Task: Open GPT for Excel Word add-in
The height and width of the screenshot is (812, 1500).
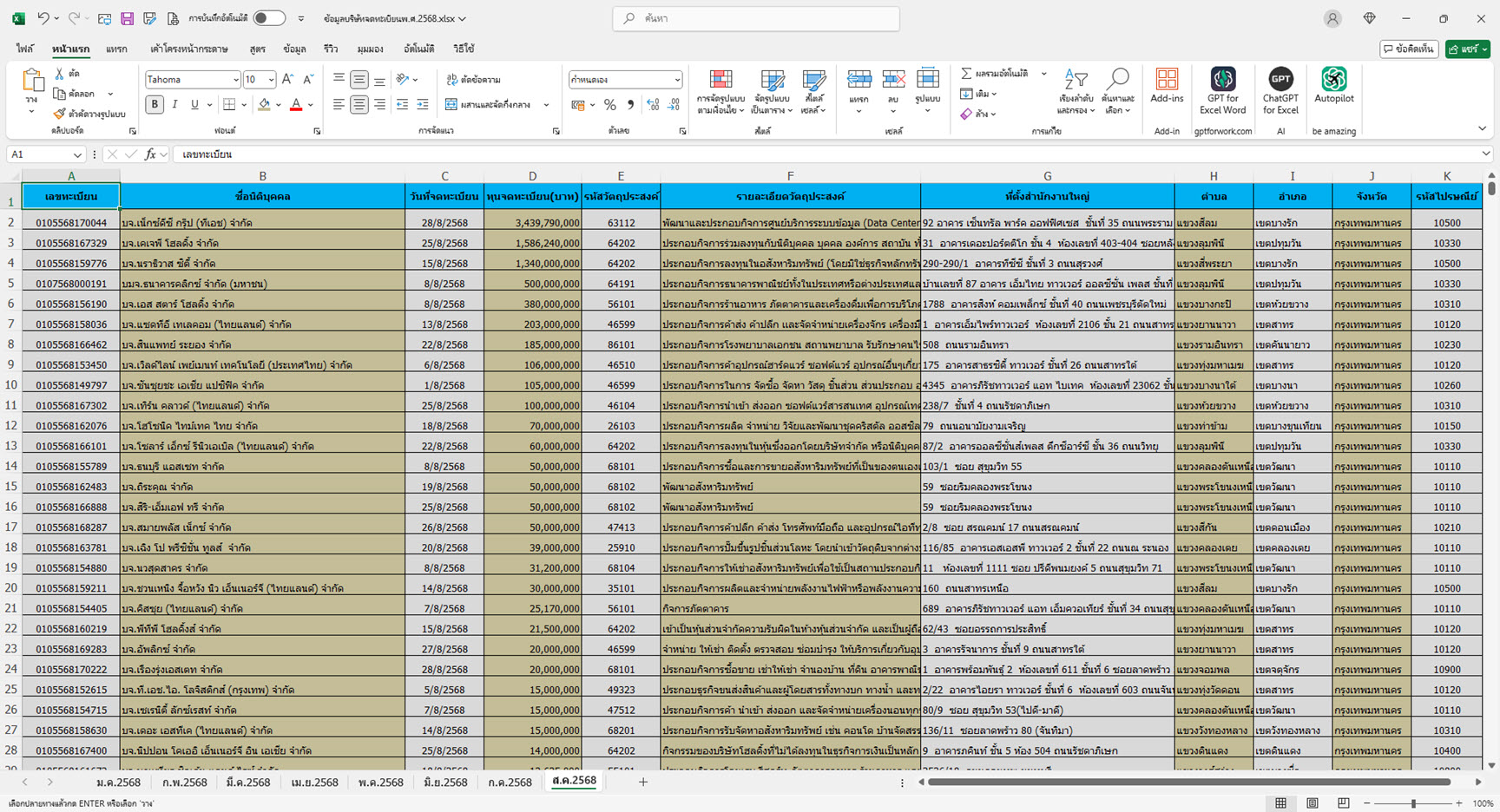Action: [x=1222, y=81]
